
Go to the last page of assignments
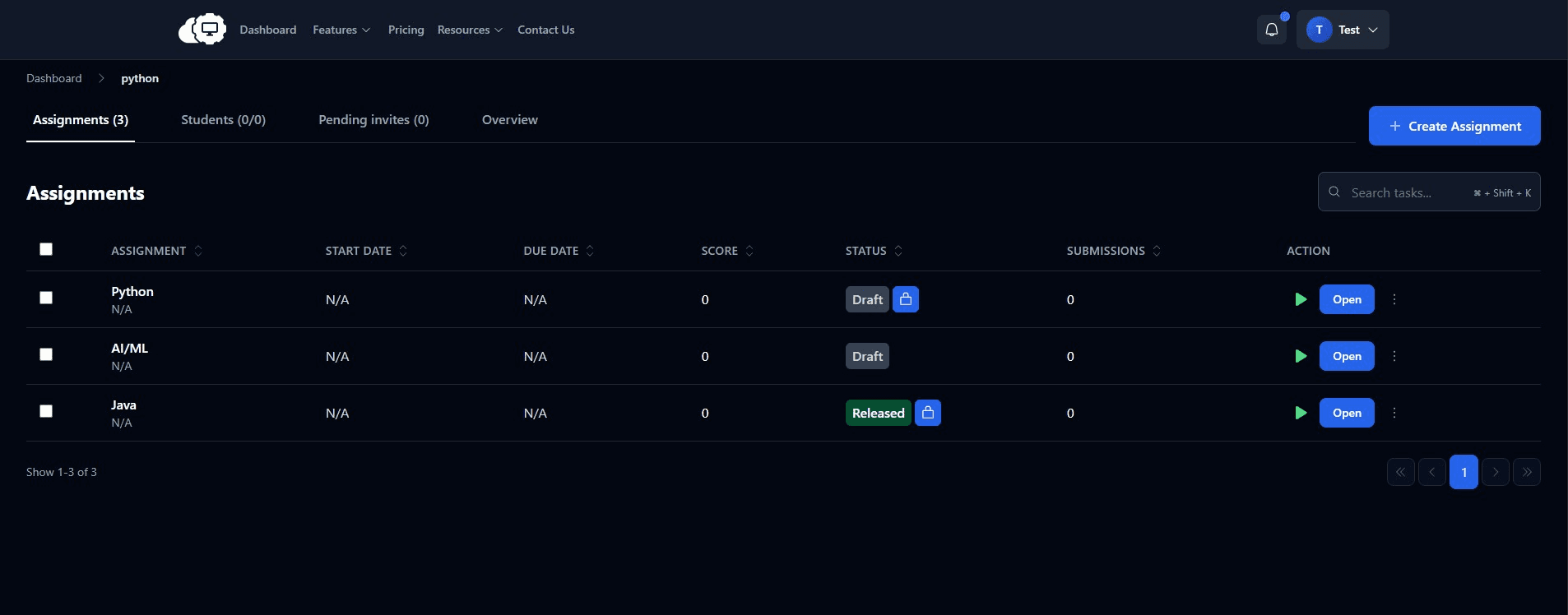click(1527, 472)
